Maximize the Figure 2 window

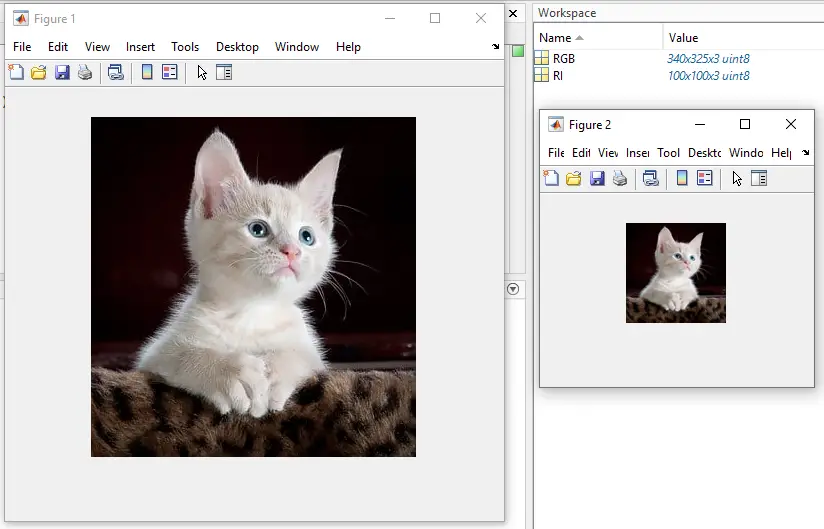pyautogui.click(x=745, y=124)
